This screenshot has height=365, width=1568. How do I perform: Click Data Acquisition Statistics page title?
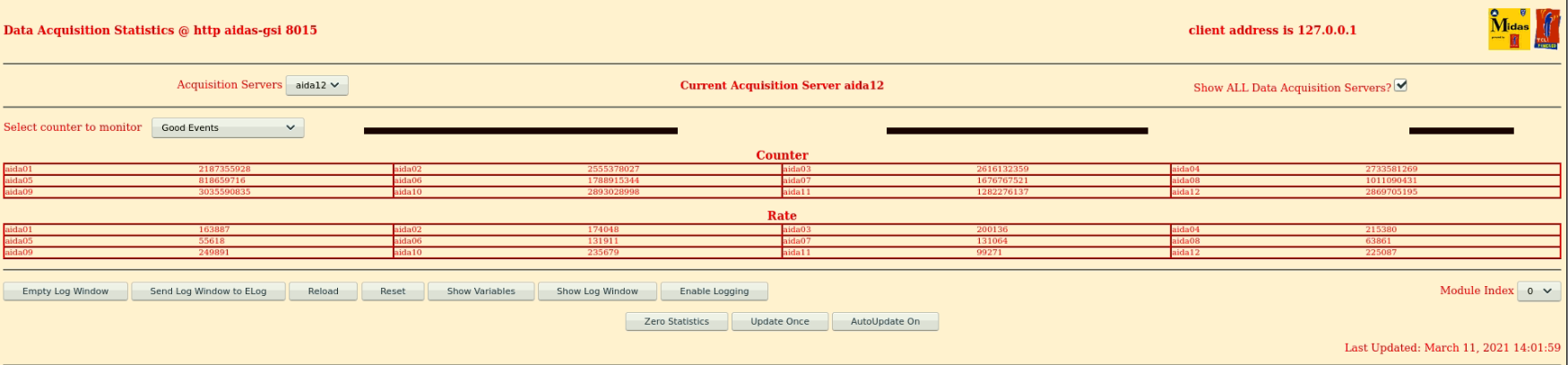point(160,30)
